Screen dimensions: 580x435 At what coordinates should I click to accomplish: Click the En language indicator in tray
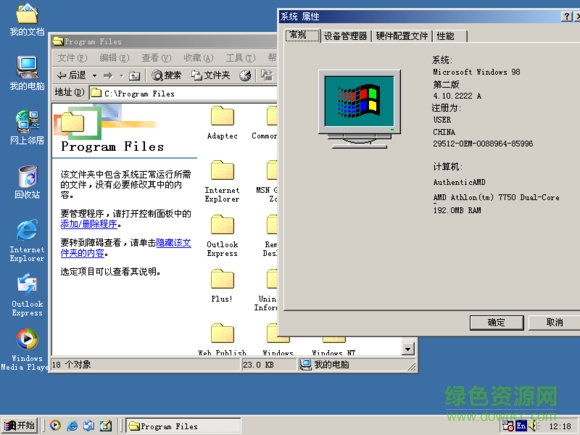click(x=521, y=426)
